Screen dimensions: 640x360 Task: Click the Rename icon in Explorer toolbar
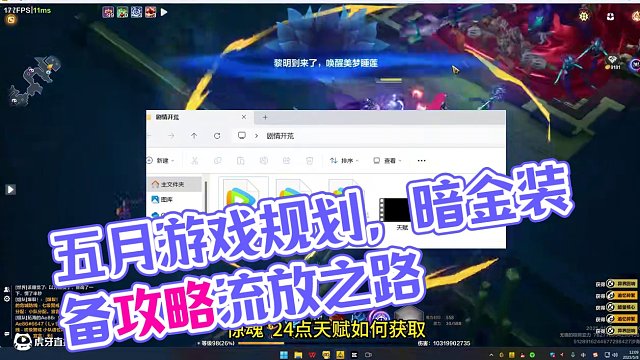pos(264,161)
